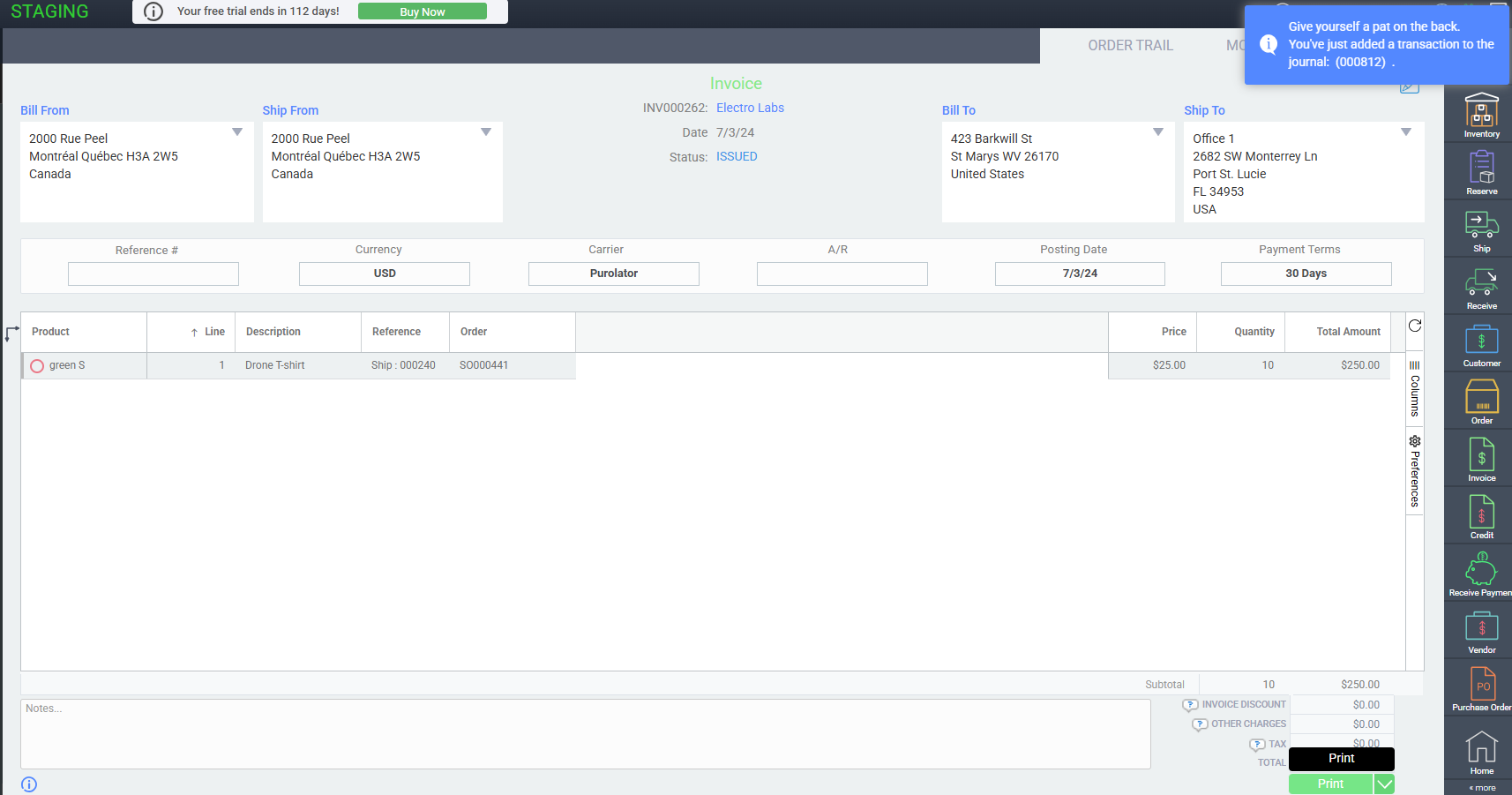Sort by the Quantity column header
This screenshot has width=1512, height=795.
click(1241, 332)
